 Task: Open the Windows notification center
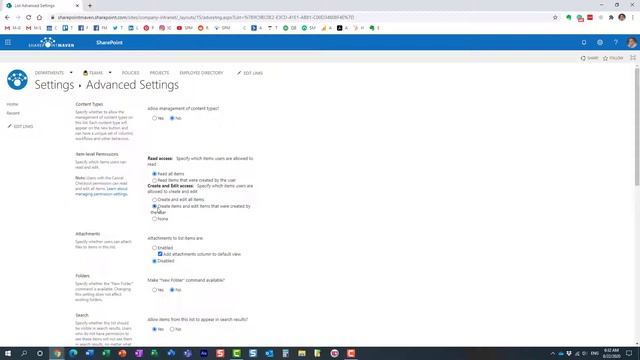coord(629,353)
